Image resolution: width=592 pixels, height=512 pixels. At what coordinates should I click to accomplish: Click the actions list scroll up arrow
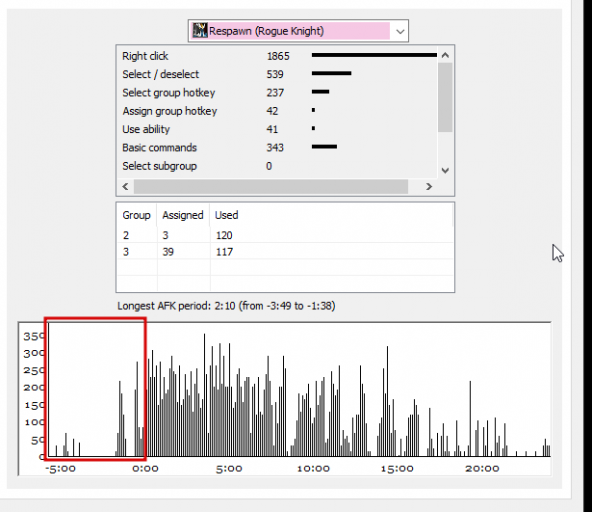tap(445, 55)
